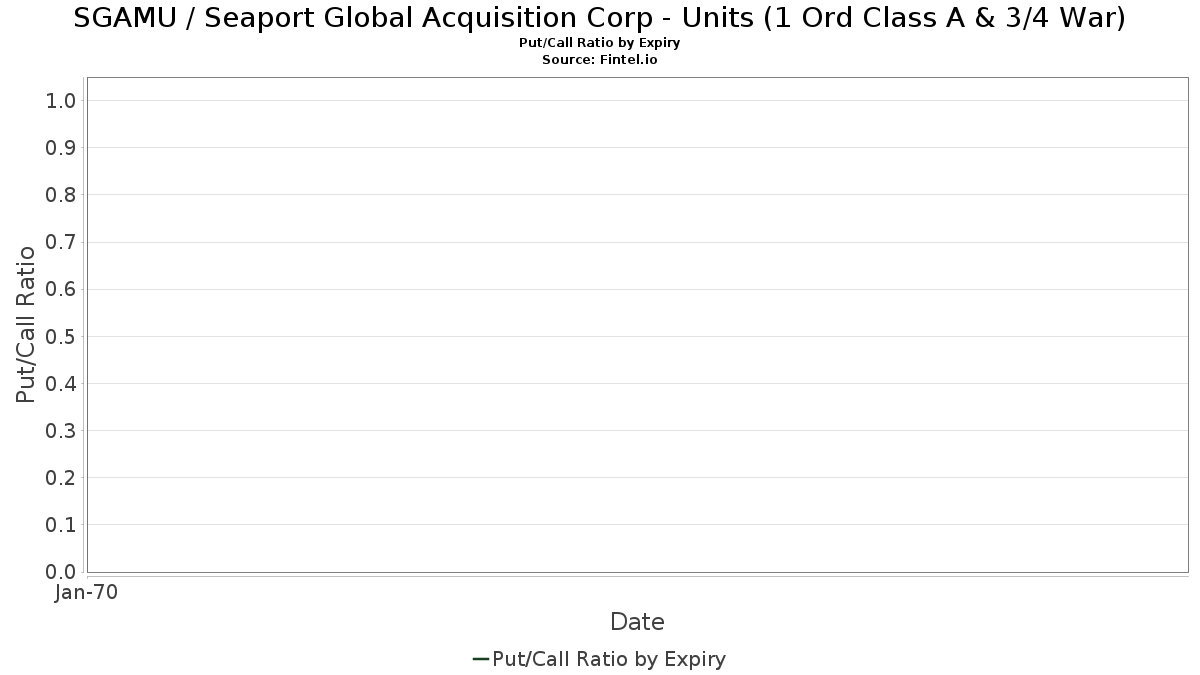
Task: Open the Source: Fintel.io credit text
Action: click(600, 60)
